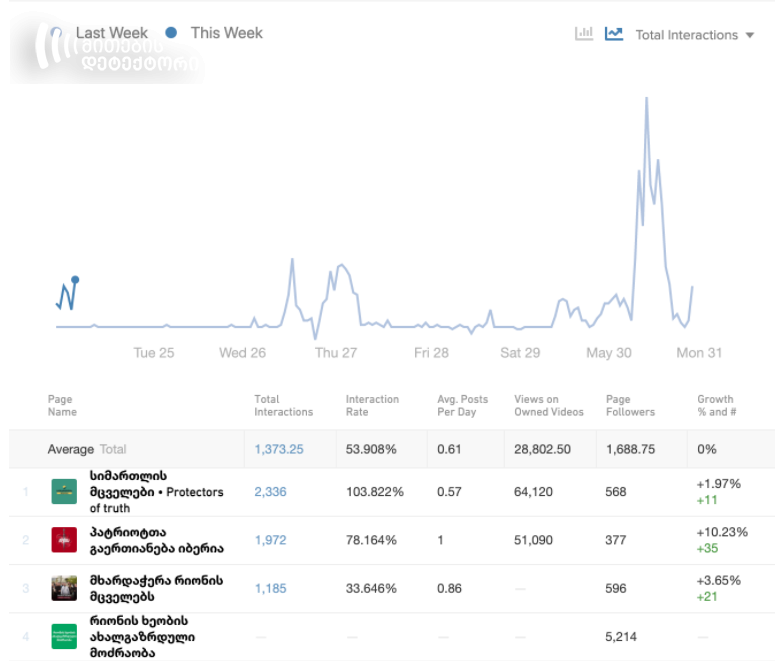Sort by Growth % and # column
Viewport: 775px width, 661px height.
pos(716,405)
